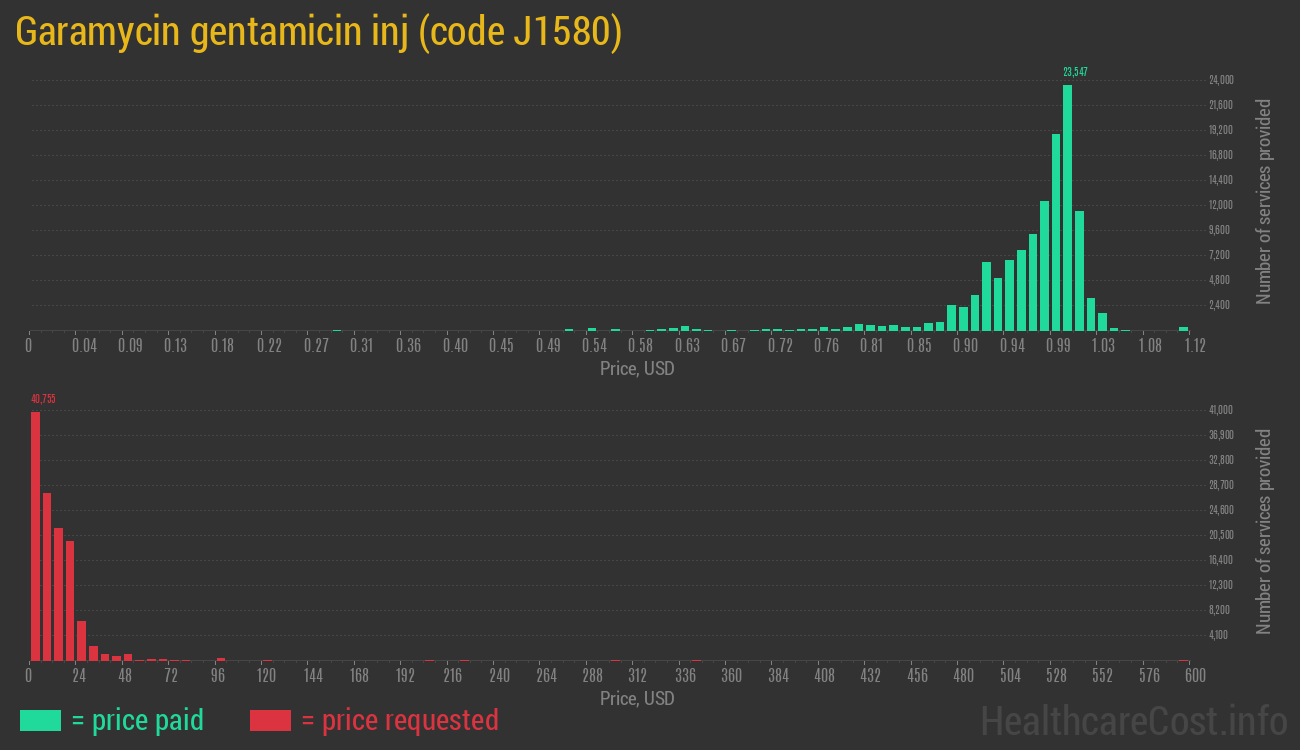
Task: Click the '= price paid' legend label
Action: pos(138,720)
